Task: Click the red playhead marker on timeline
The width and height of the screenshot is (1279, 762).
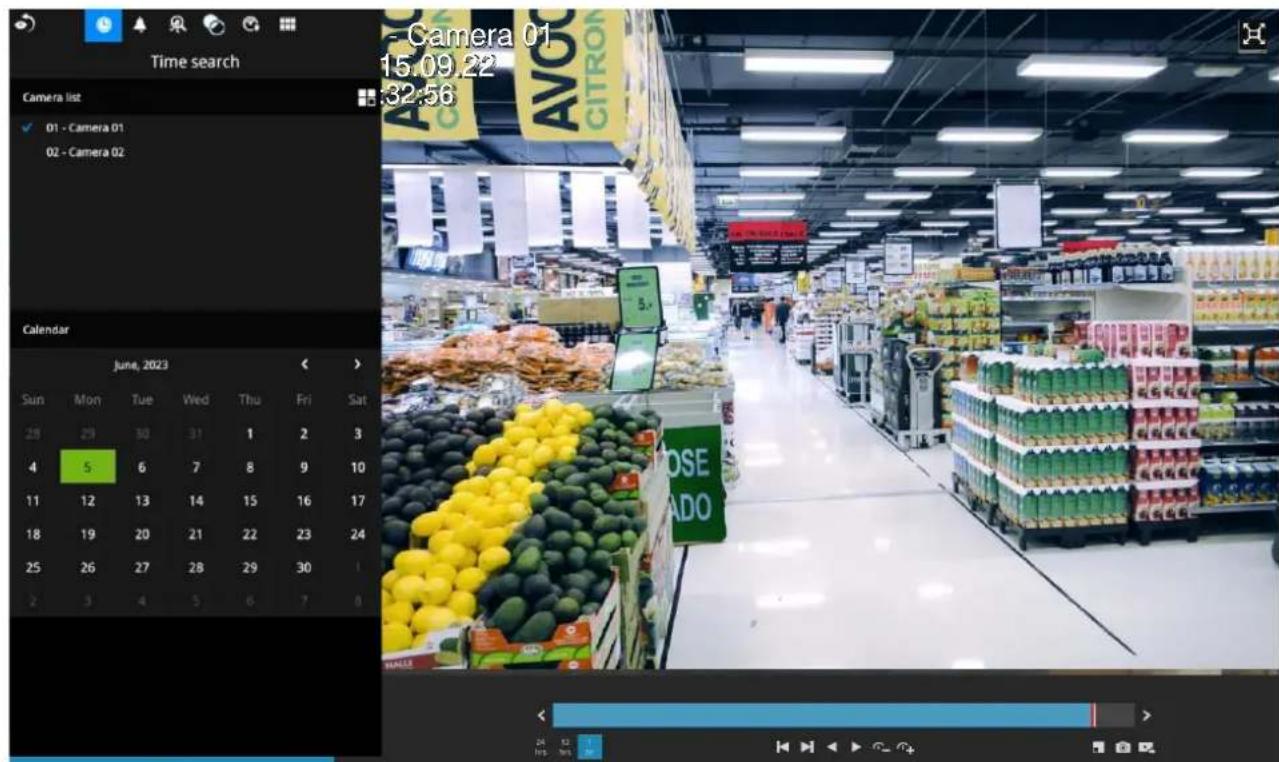Action: [x=1093, y=715]
